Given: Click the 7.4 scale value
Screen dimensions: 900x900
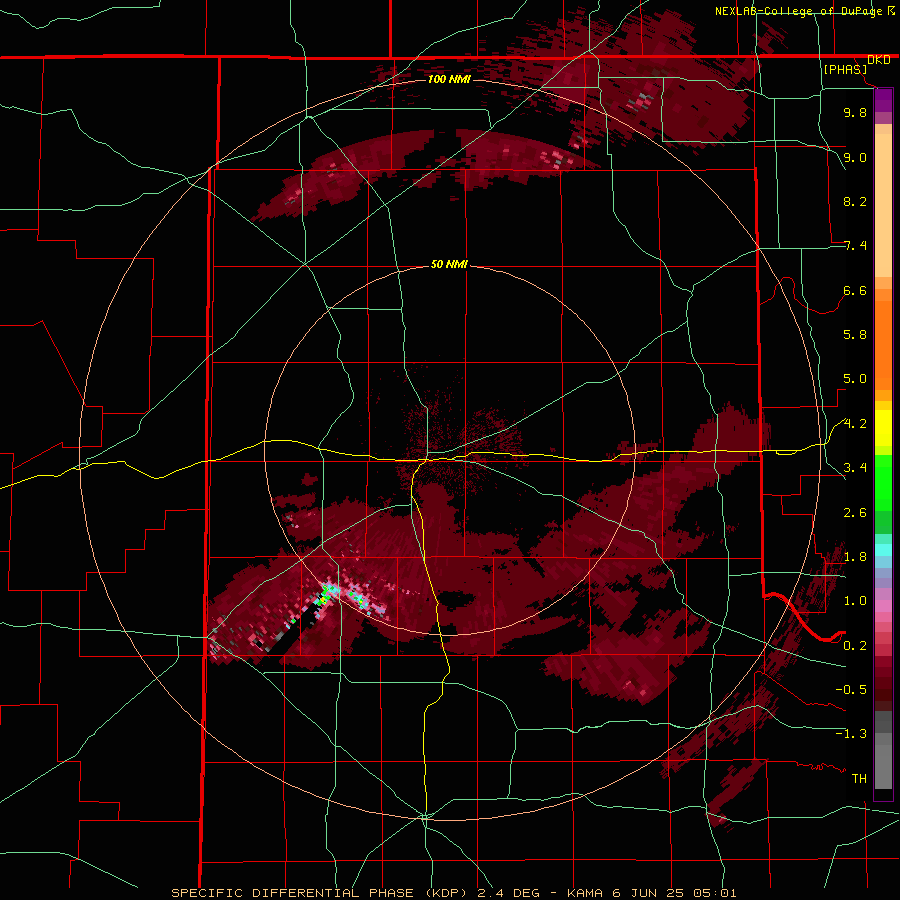Looking at the screenshot, I should [x=855, y=246].
